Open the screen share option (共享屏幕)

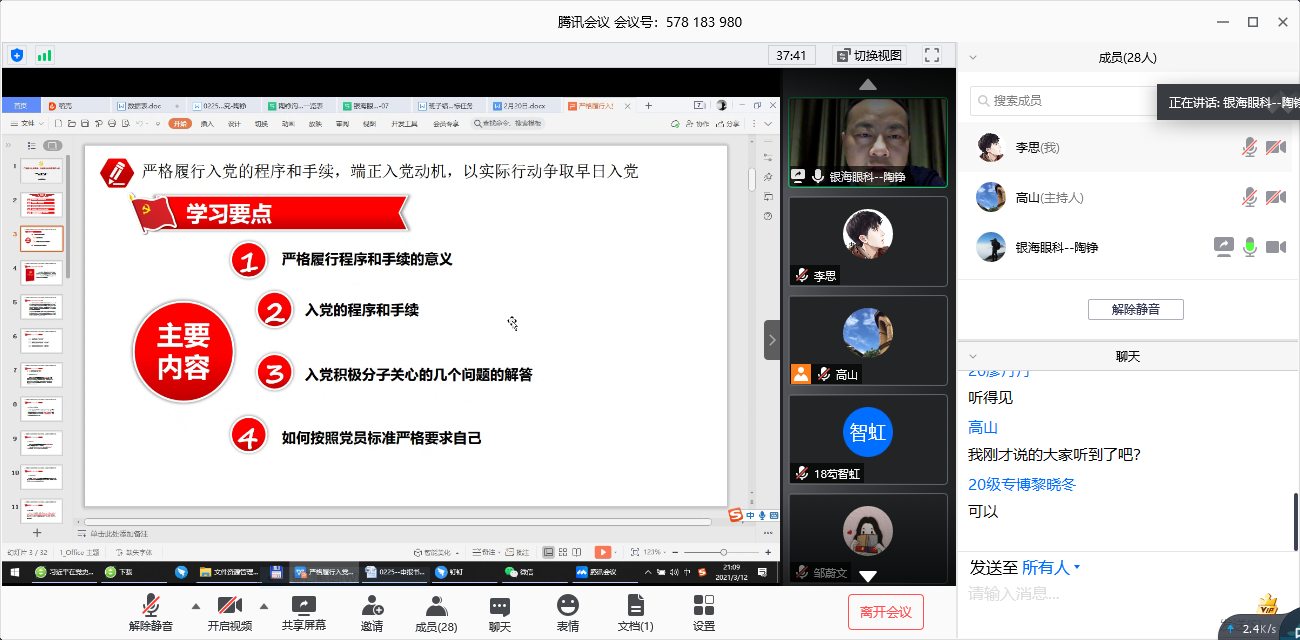pos(303,612)
